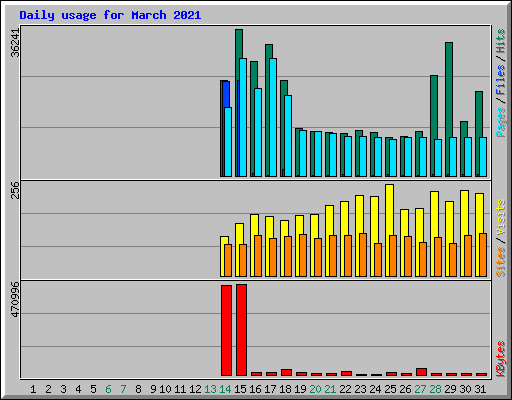Click the 256 y-axis label
Viewport: 512px width, 400px height.
15,190
